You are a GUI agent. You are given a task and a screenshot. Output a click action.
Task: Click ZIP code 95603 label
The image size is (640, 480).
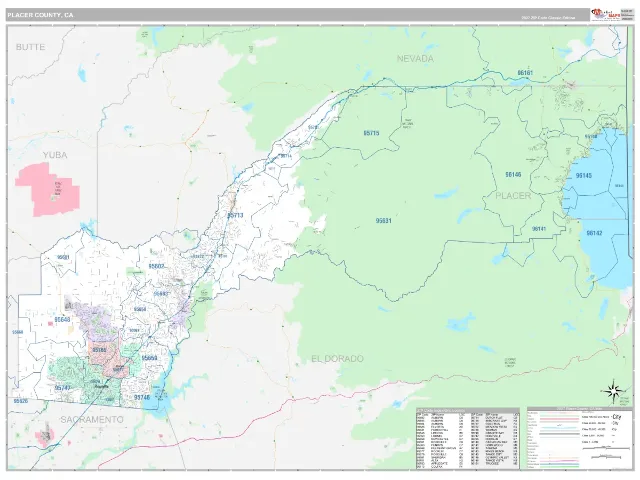click(x=161, y=293)
